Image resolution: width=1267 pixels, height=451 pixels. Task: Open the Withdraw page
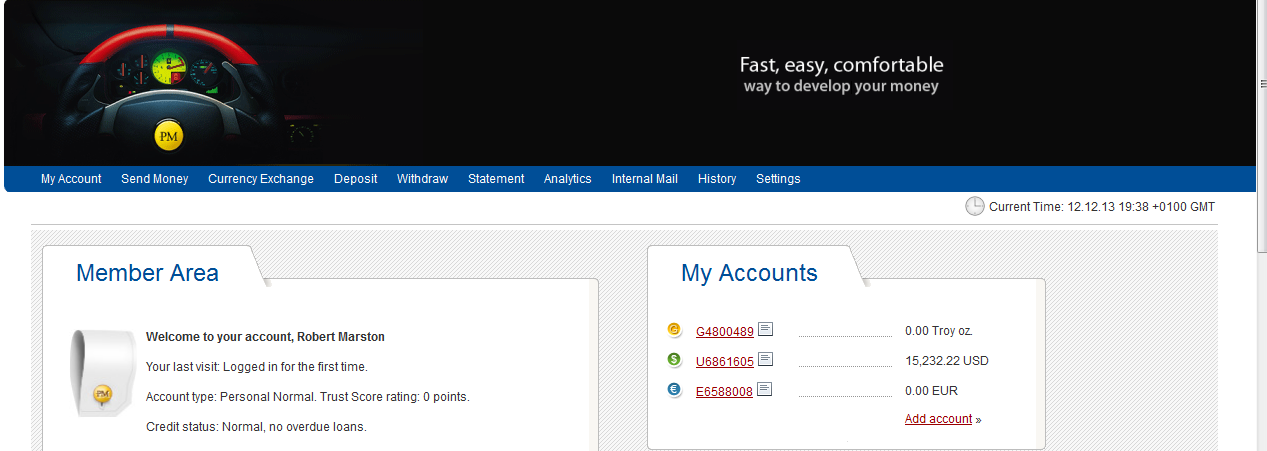pyautogui.click(x=422, y=179)
